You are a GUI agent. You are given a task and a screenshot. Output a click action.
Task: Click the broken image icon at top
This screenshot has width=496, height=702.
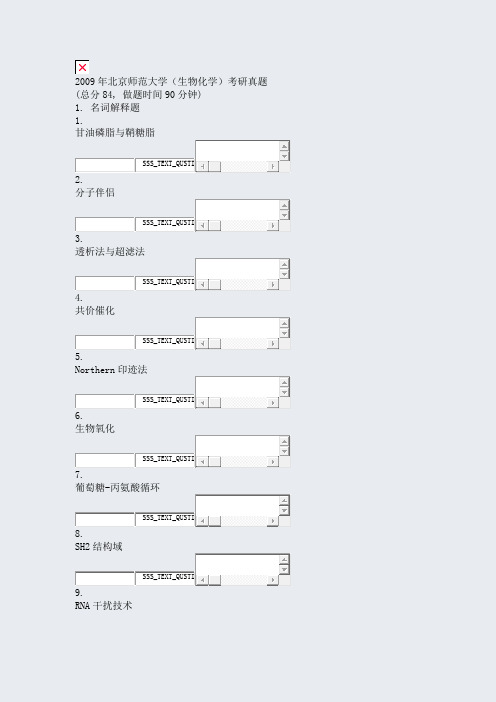[x=82, y=67]
